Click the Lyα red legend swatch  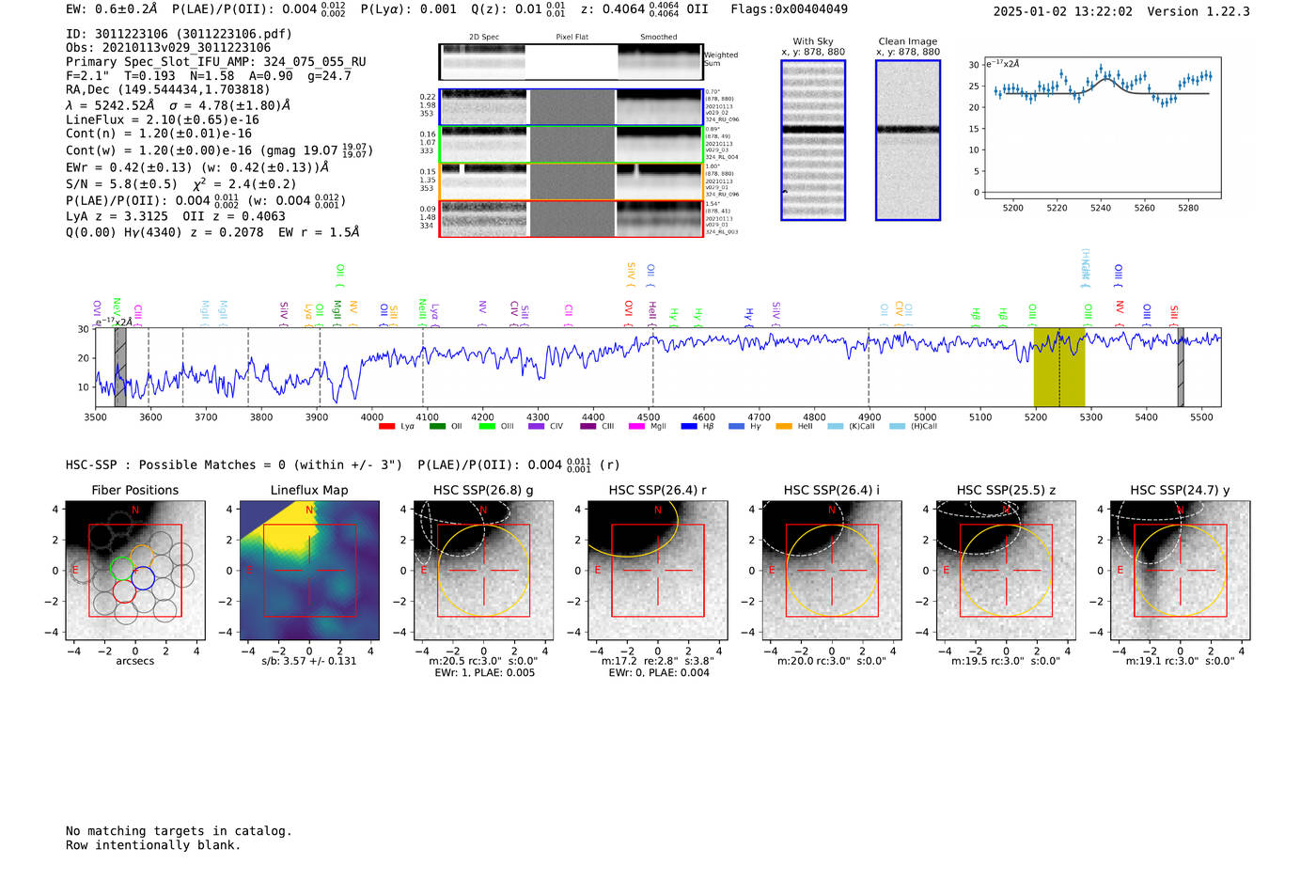(386, 427)
